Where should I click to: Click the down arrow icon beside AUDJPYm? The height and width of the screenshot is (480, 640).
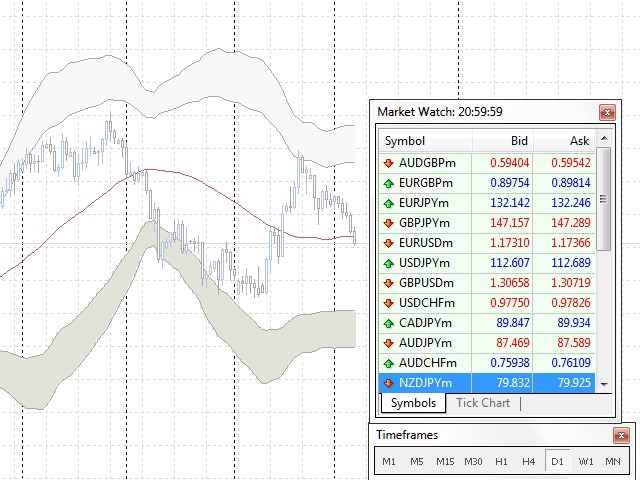point(389,343)
